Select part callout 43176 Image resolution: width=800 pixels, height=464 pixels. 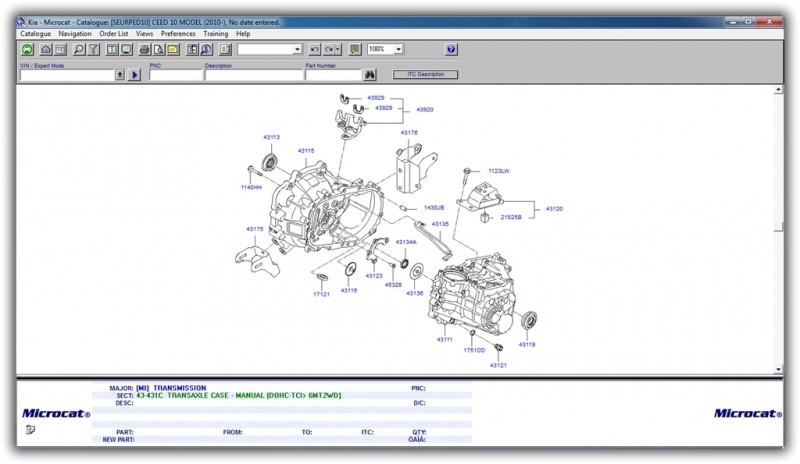point(409,133)
